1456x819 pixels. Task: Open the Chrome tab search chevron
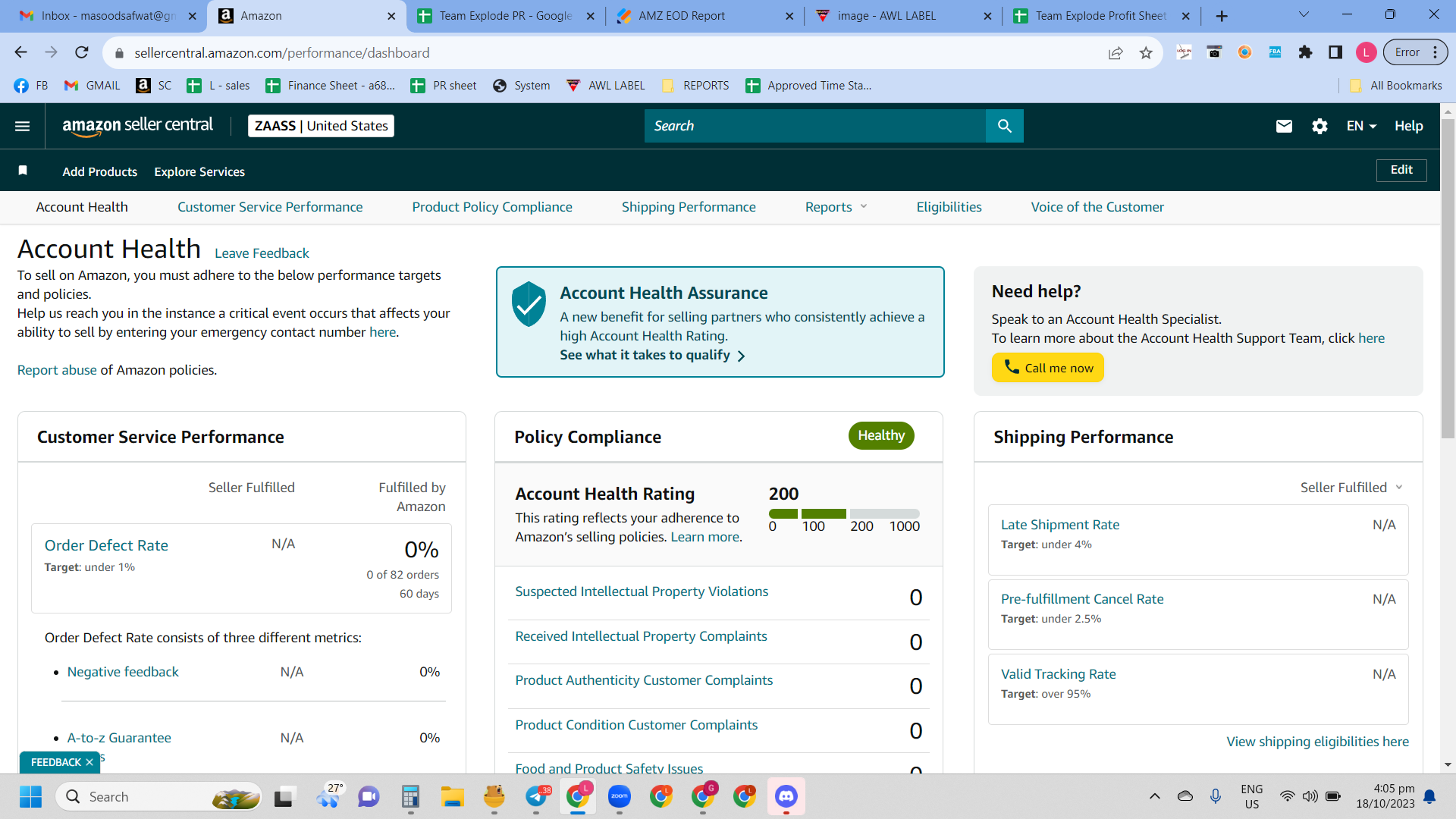[1304, 15]
